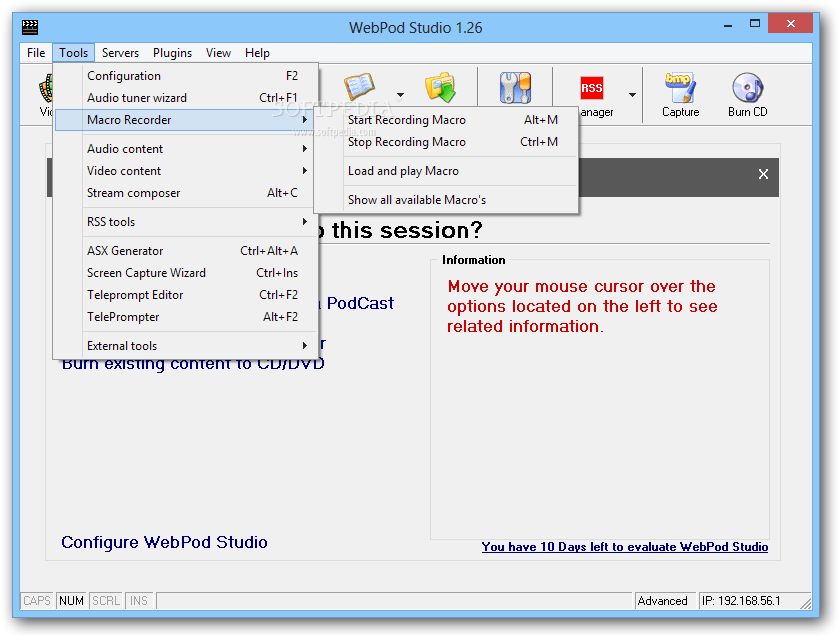Select Start Recording Macro
This screenshot has height=638, width=840.
pyautogui.click(x=446, y=119)
